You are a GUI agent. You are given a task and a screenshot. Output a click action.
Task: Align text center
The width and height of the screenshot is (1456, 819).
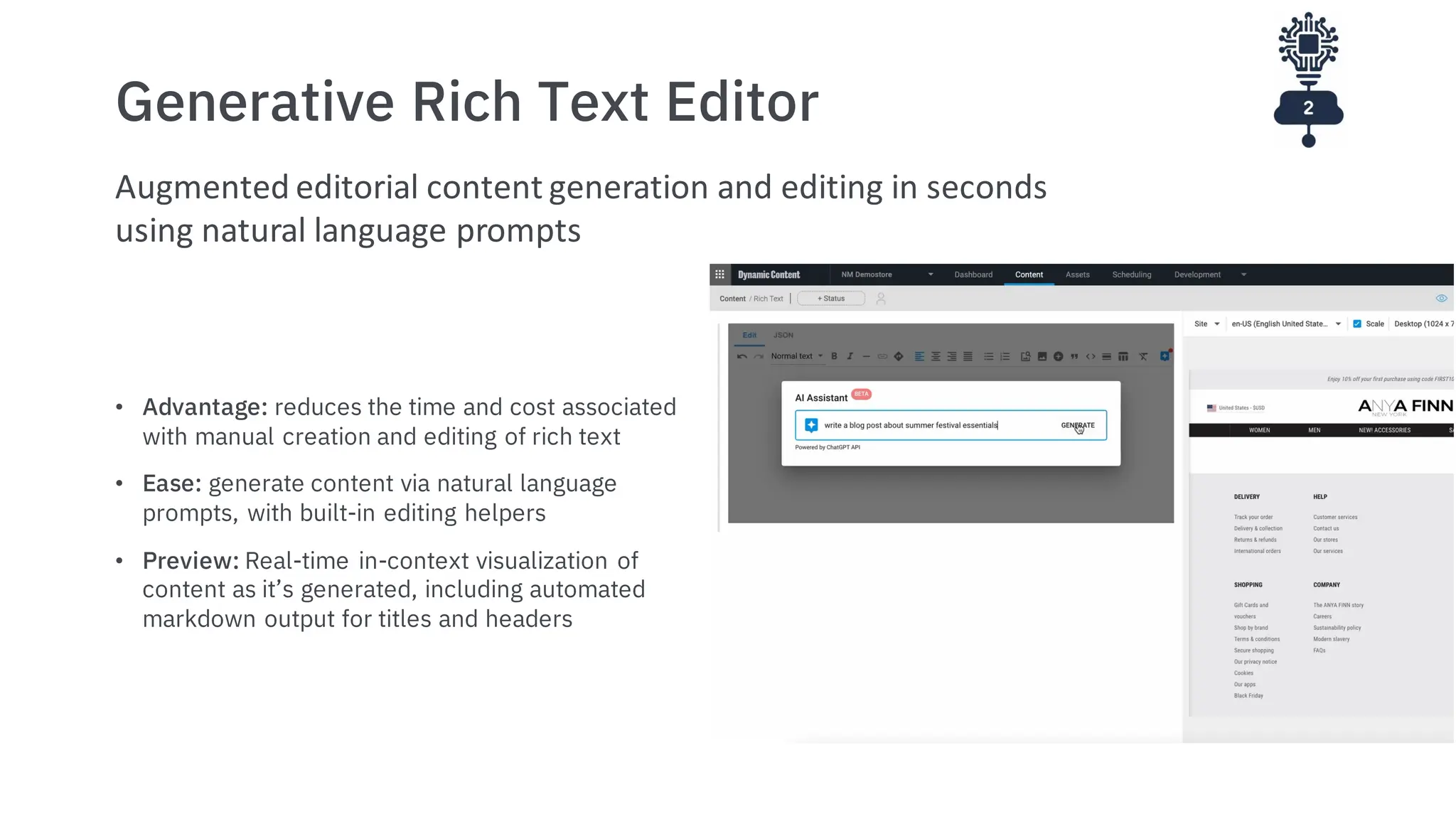(936, 356)
